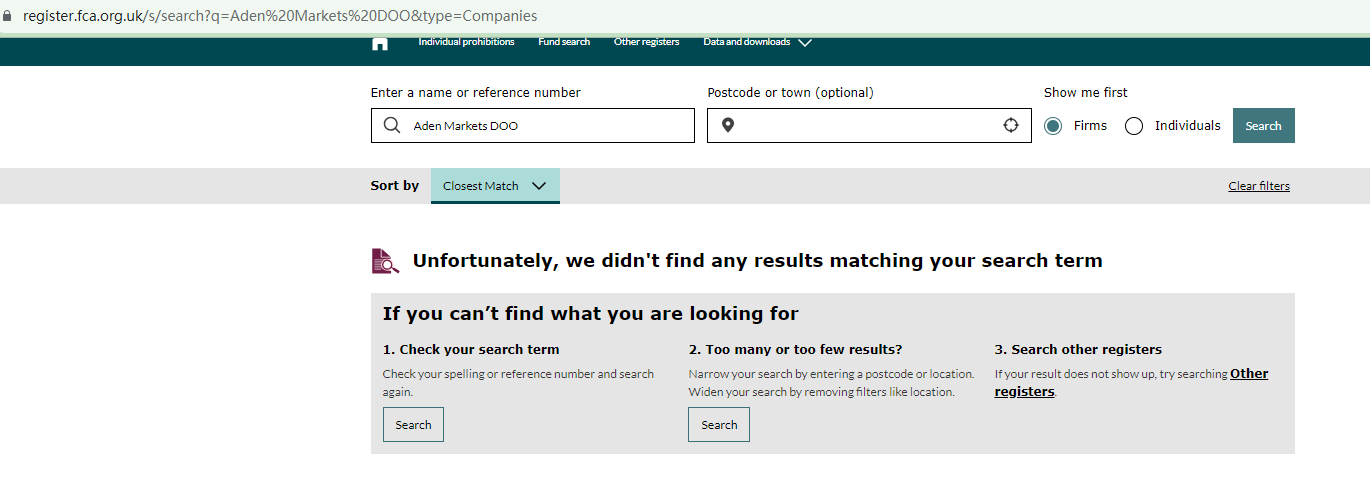Go to Other registers in navigation
1370x498 pixels.
pyautogui.click(x=646, y=42)
